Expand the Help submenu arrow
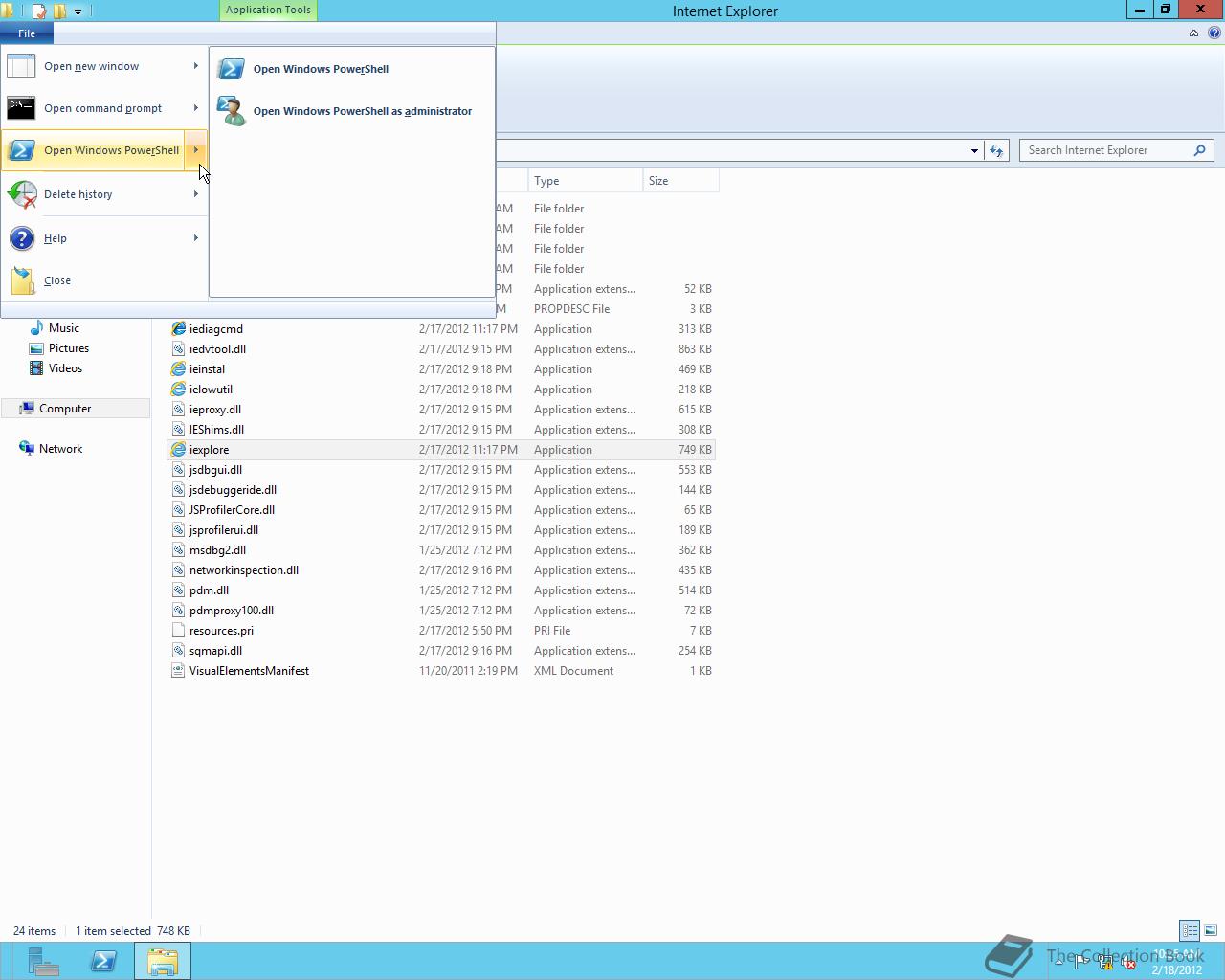Viewport: 1225px width, 980px height. point(195,238)
